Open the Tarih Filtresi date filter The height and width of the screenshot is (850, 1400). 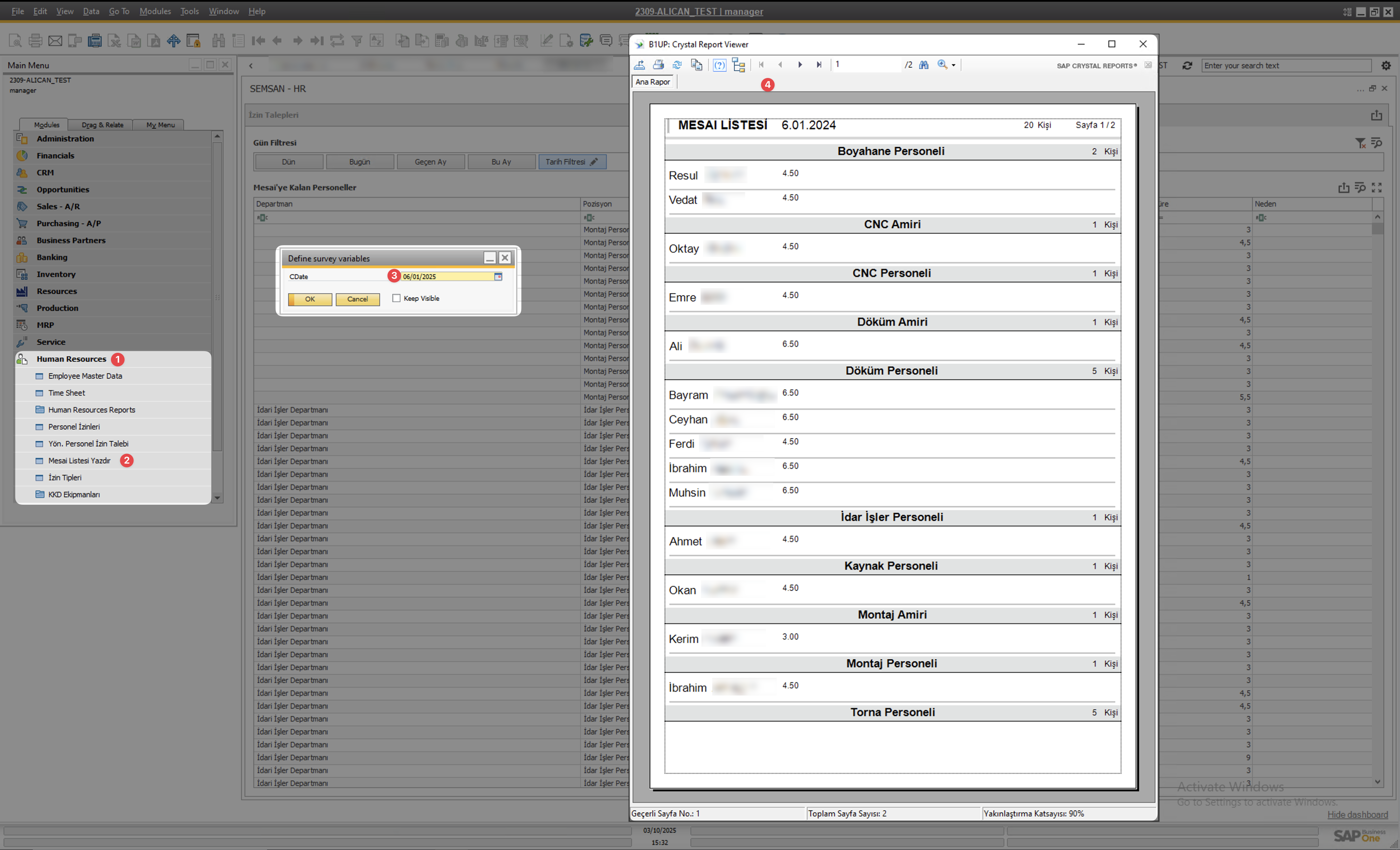pyautogui.click(x=572, y=162)
